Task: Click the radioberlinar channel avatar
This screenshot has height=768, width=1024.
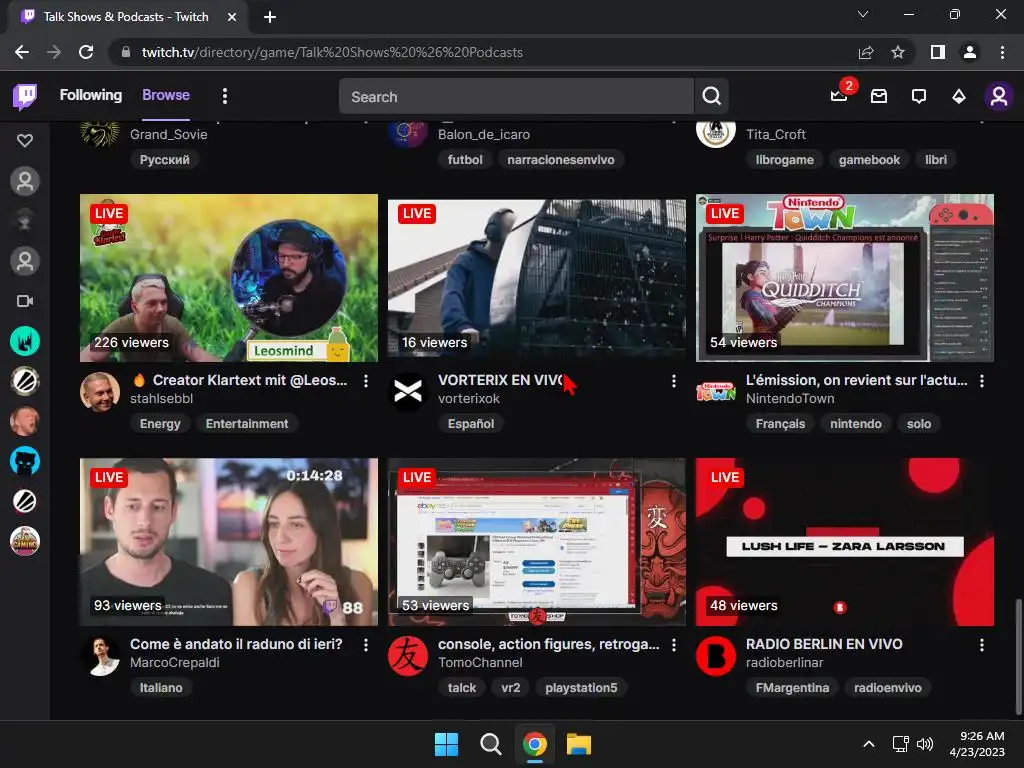Action: [x=716, y=656]
